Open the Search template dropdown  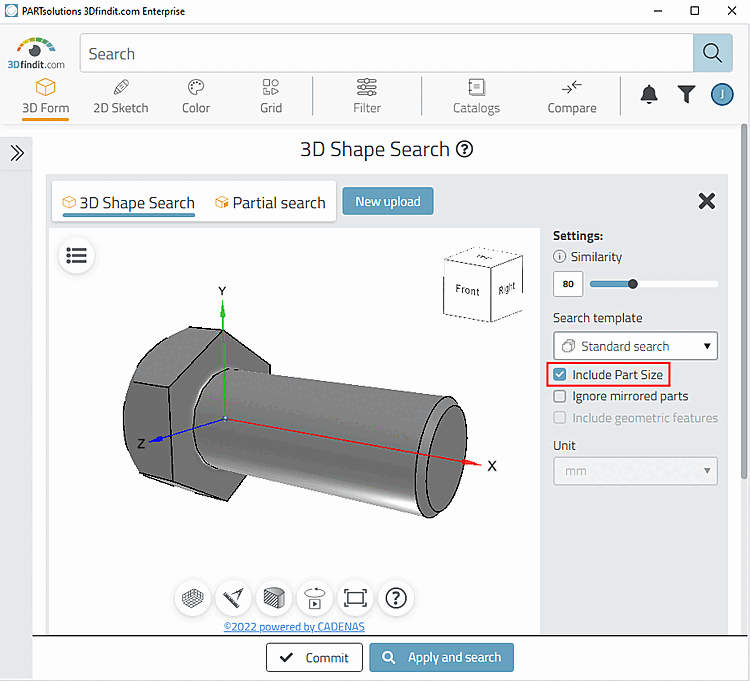click(635, 346)
